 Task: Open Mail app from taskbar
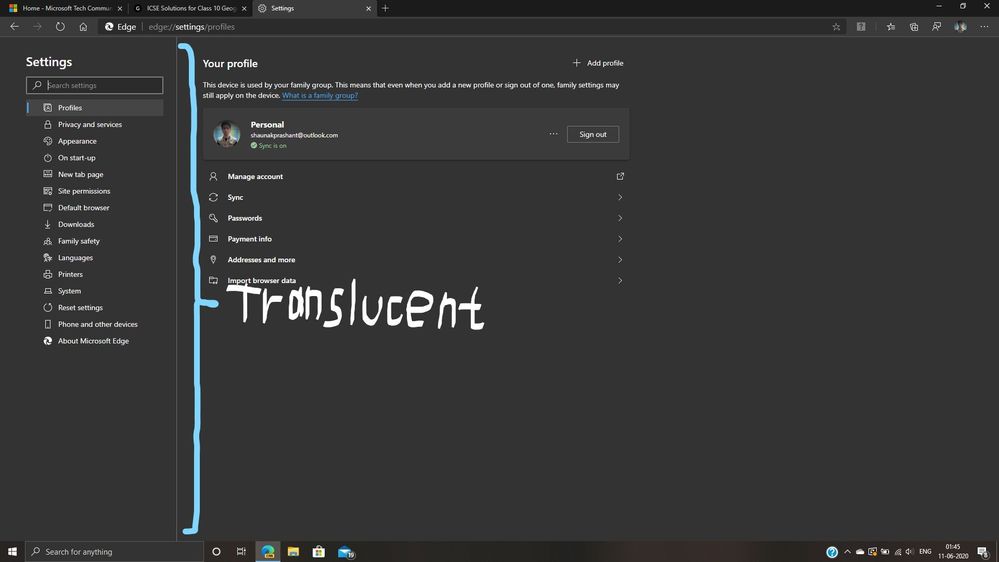click(x=346, y=552)
